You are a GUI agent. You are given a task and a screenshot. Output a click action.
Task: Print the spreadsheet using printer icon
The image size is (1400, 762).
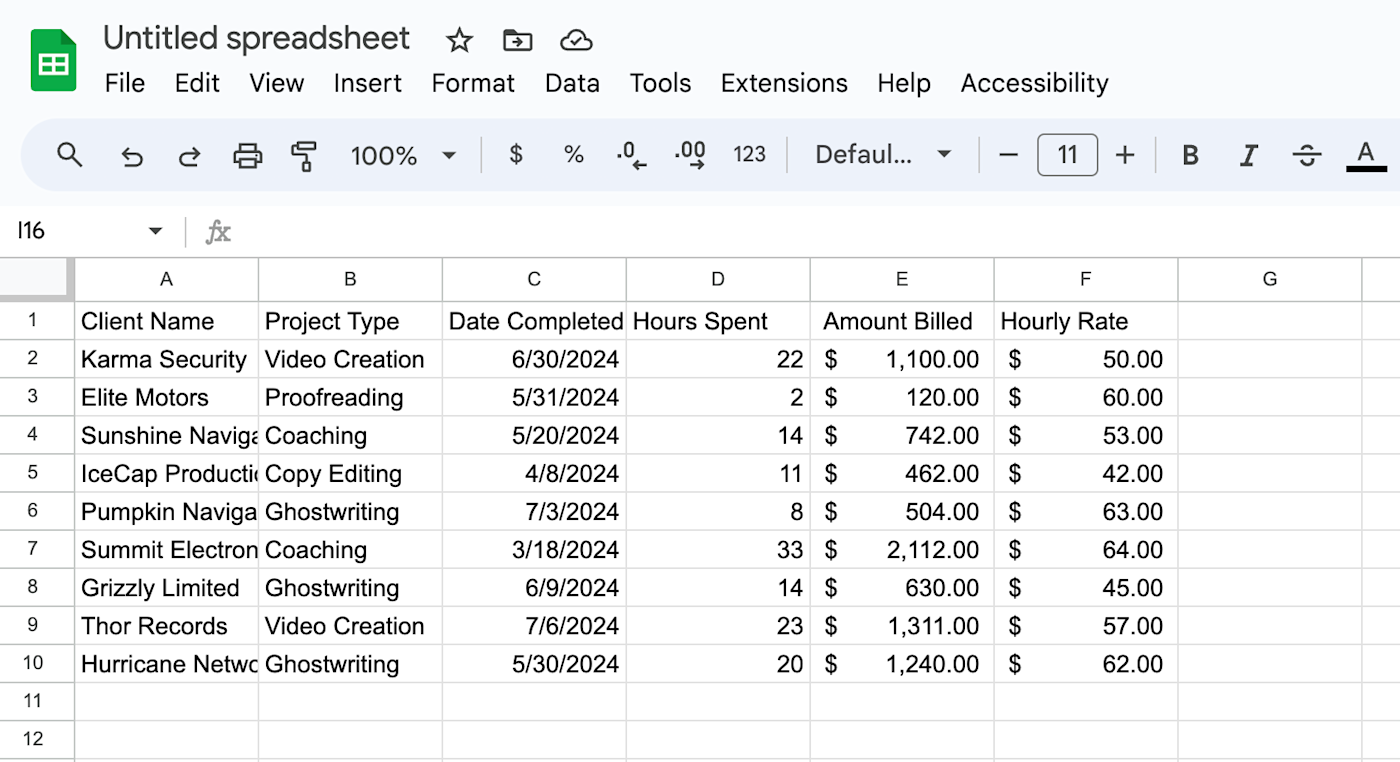click(x=247, y=156)
